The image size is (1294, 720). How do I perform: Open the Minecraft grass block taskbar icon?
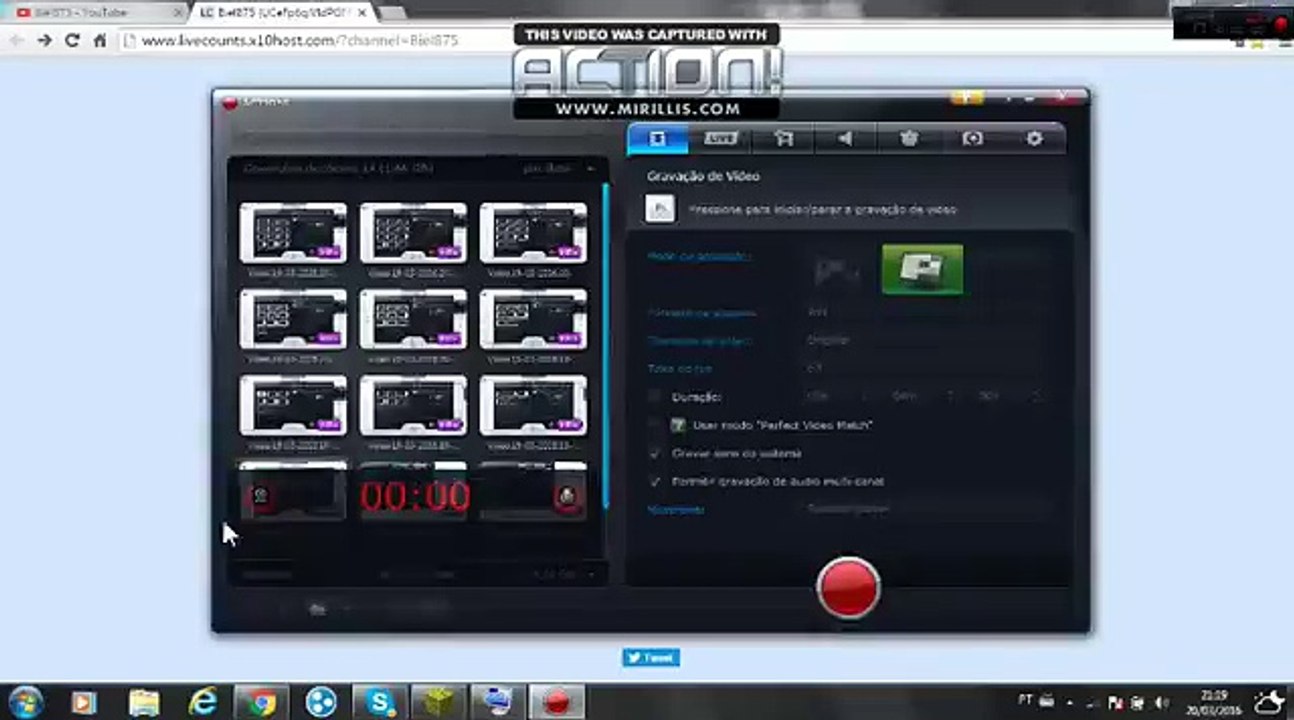[439, 702]
